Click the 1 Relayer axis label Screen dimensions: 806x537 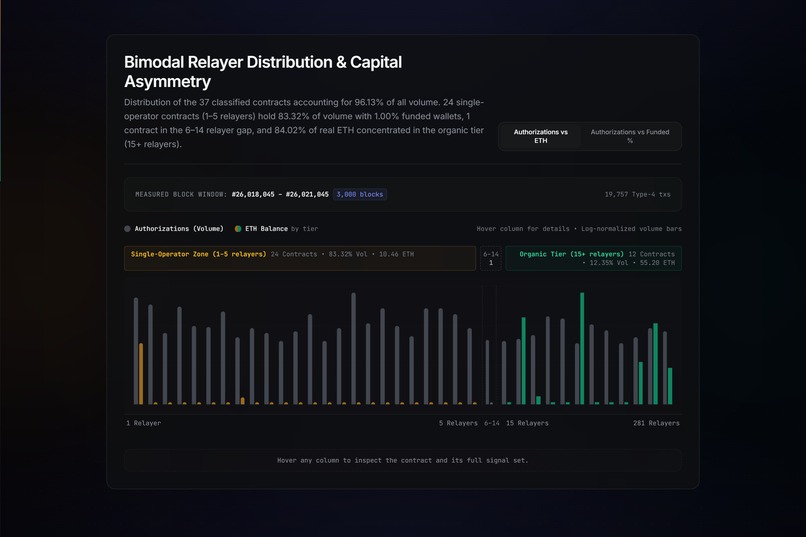point(143,423)
